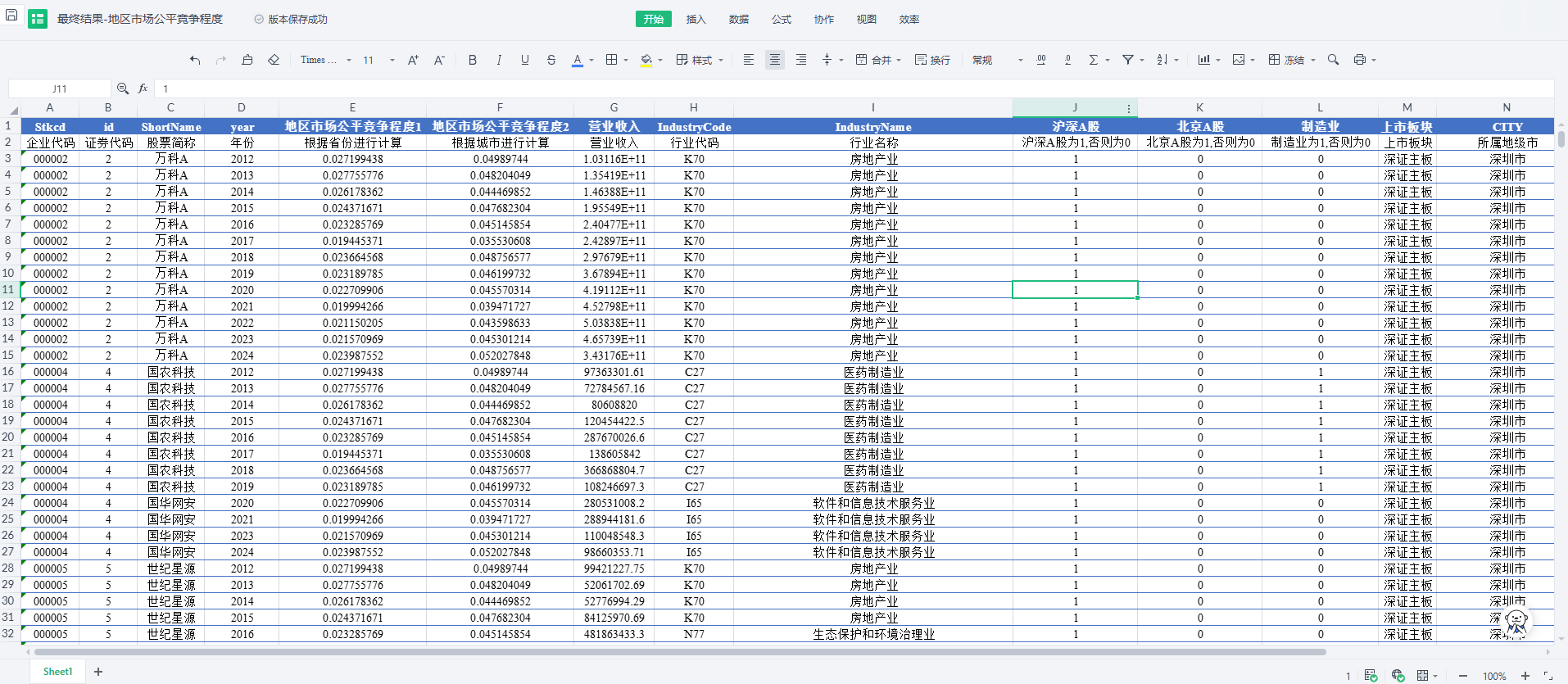Click the AutoSum sigma icon
Viewport: 1568px width, 684px height.
pos(1093,60)
